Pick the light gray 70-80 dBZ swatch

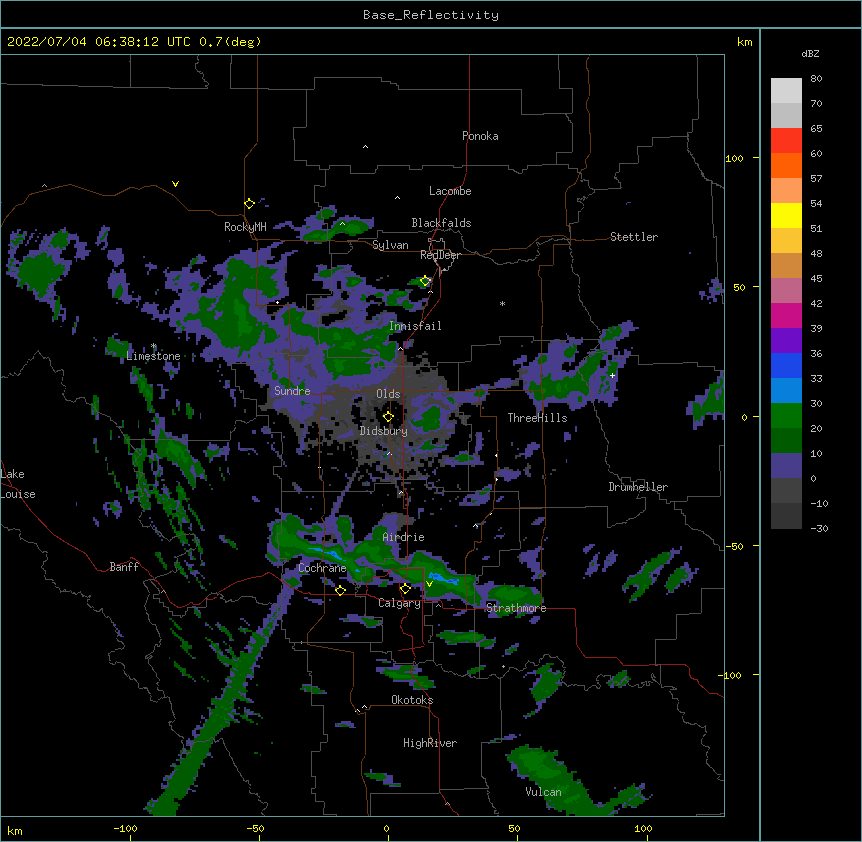pyautogui.click(x=786, y=91)
